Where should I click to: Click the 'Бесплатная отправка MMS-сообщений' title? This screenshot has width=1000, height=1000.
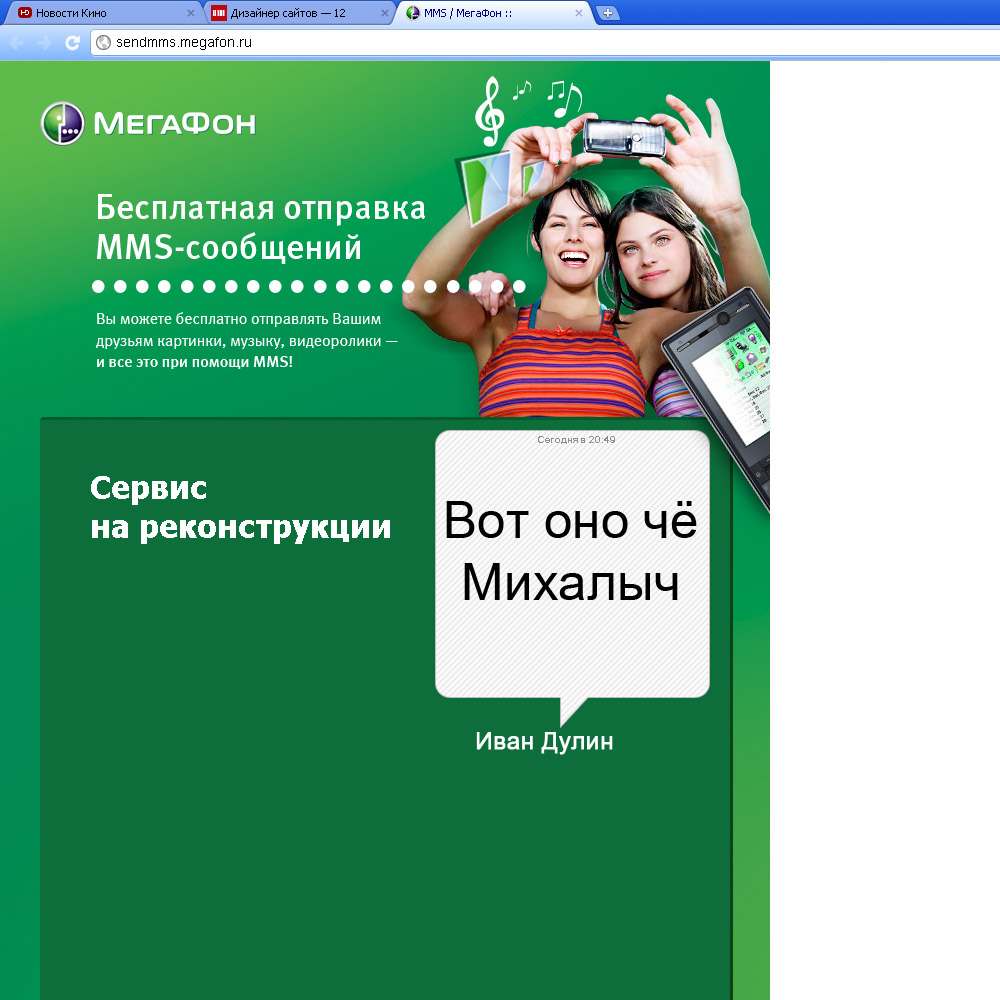click(260, 227)
